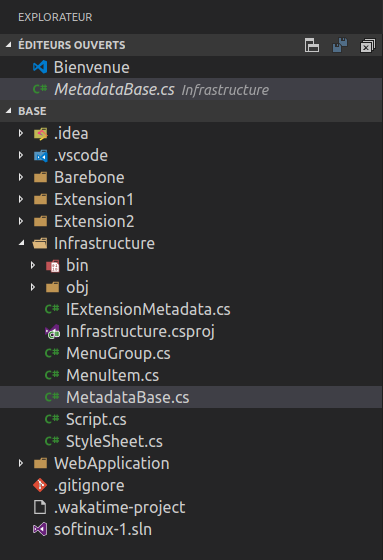Image resolution: width=383 pixels, height=560 pixels.
Task: Click the .vscode folder icon
Action: pos(40,156)
